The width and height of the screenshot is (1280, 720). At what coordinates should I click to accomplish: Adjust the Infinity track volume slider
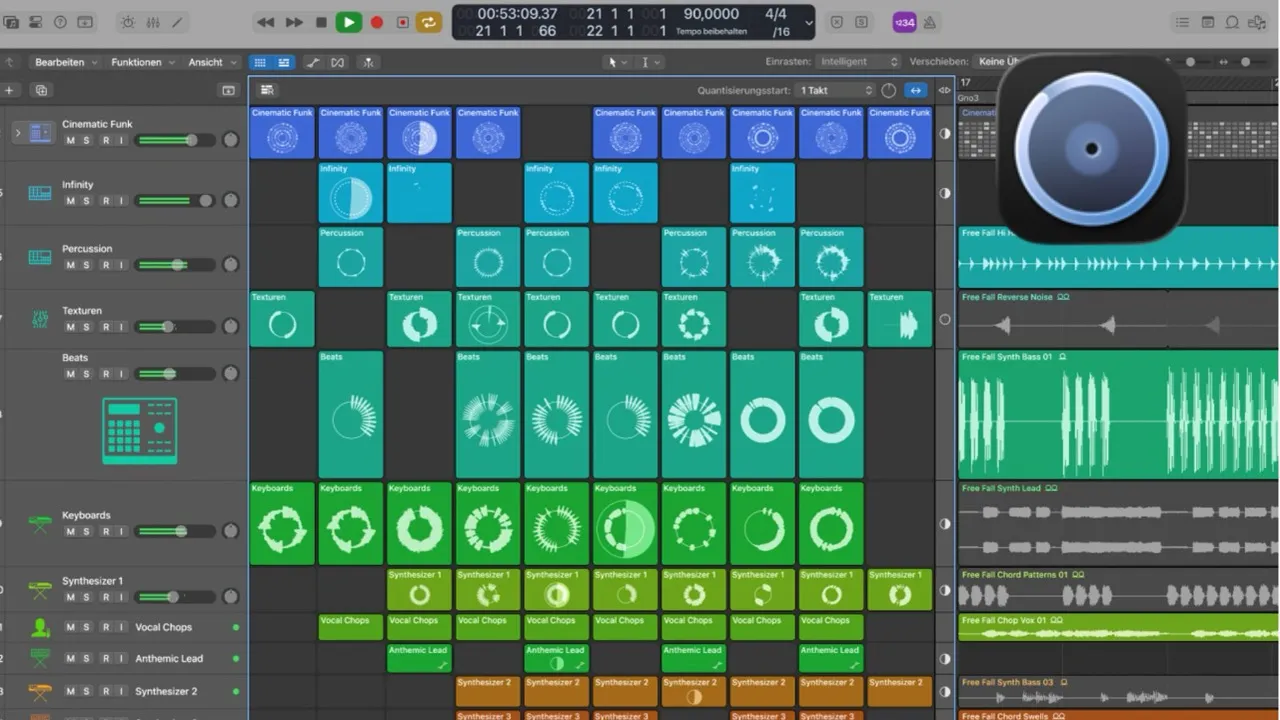(176, 200)
